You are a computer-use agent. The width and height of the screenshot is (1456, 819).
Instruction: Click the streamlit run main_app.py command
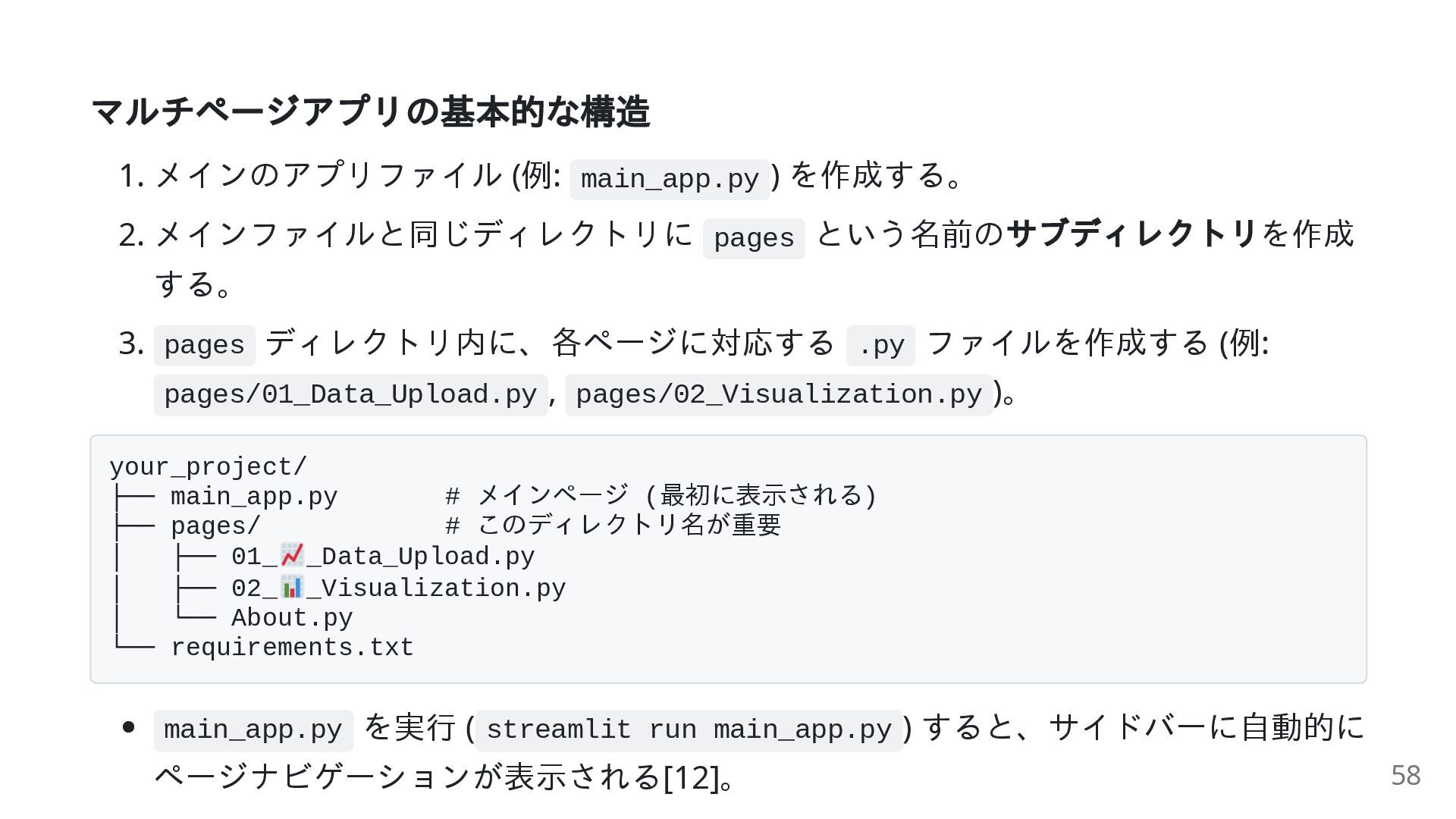[x=689, y=730]
